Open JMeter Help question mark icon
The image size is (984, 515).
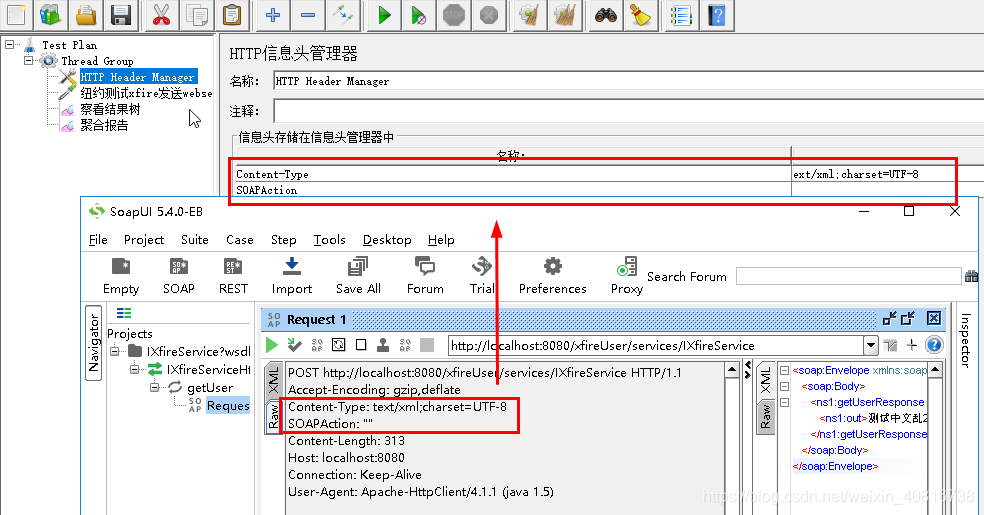pos(717,14)
